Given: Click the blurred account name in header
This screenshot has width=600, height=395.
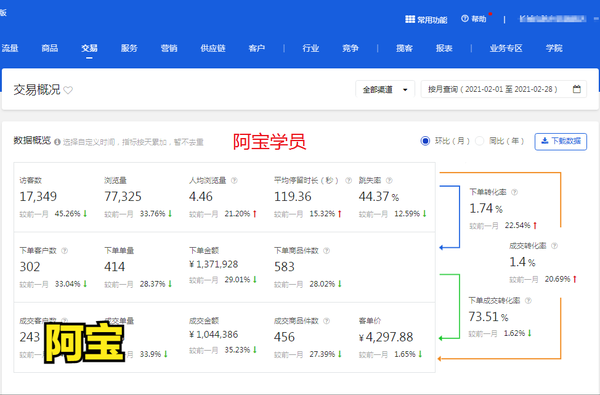Looking at the screenshot, I should 553,19.
